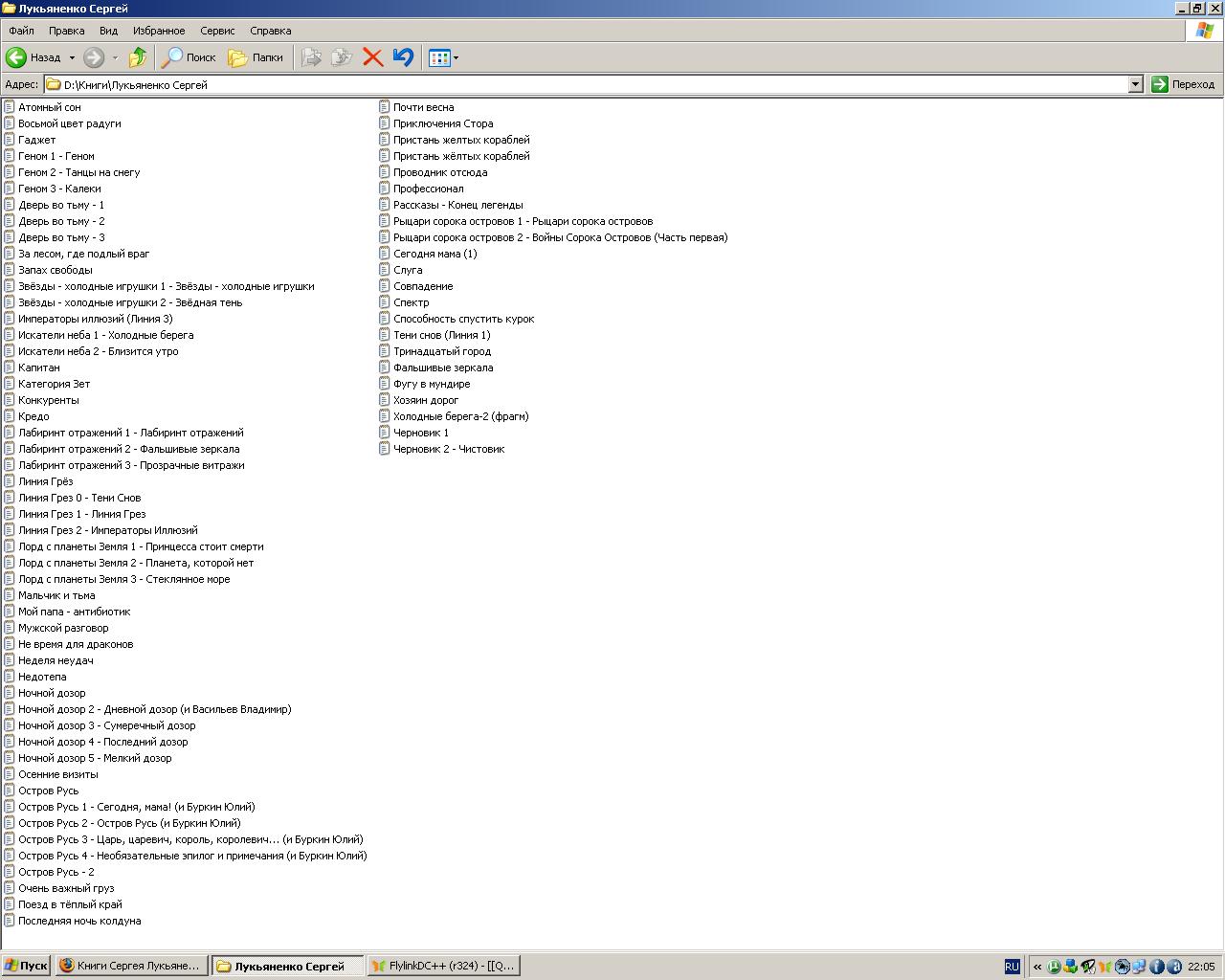Viewport: 1225px width, 980px height.
Task: Select the file Приключения Стора
Action: [x=443, y=123]
